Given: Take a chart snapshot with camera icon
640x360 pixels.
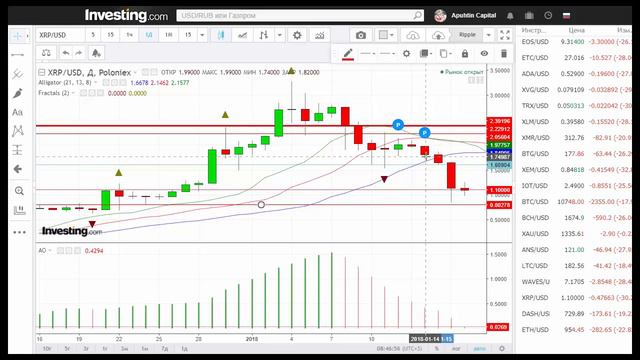Looking at the screenshot, I should pyautogui.click(x=360, y=35).
